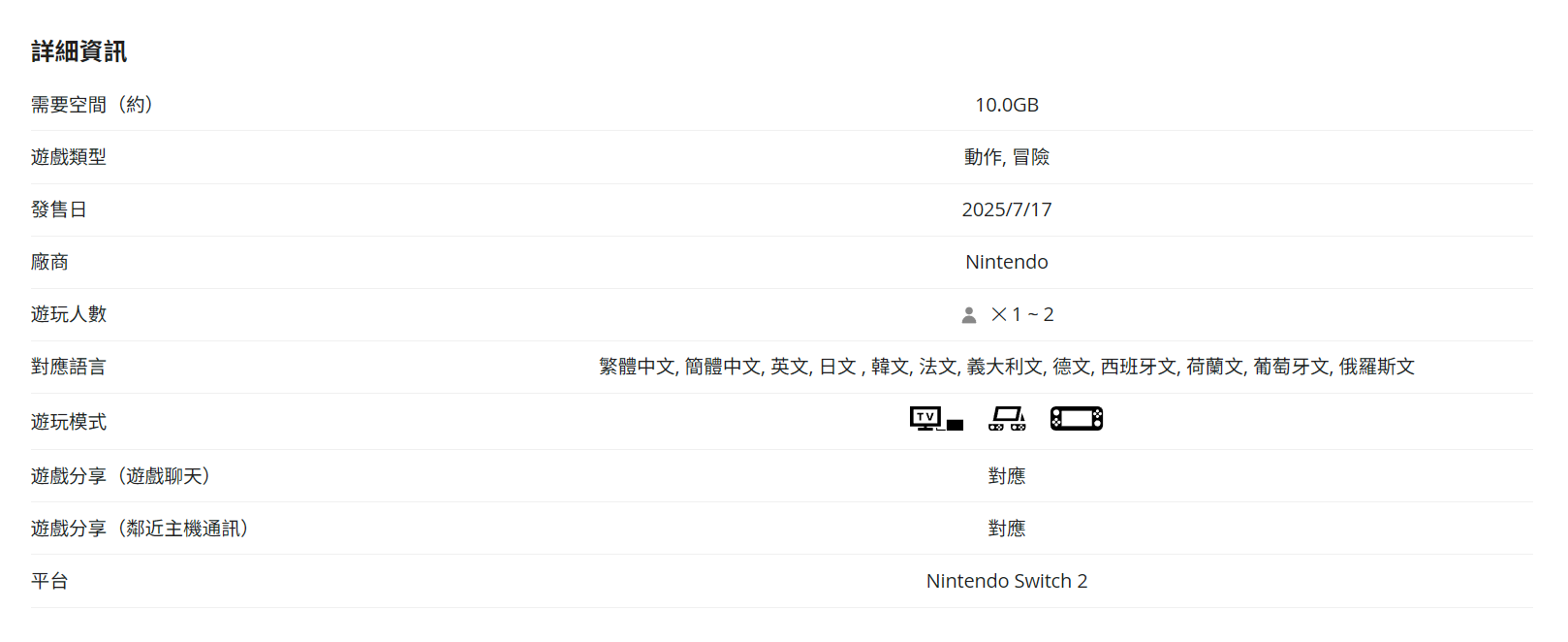Click the Nintendo publisher name
The height and width of the screenshot is (642, 1568).
pos(1006,262)
